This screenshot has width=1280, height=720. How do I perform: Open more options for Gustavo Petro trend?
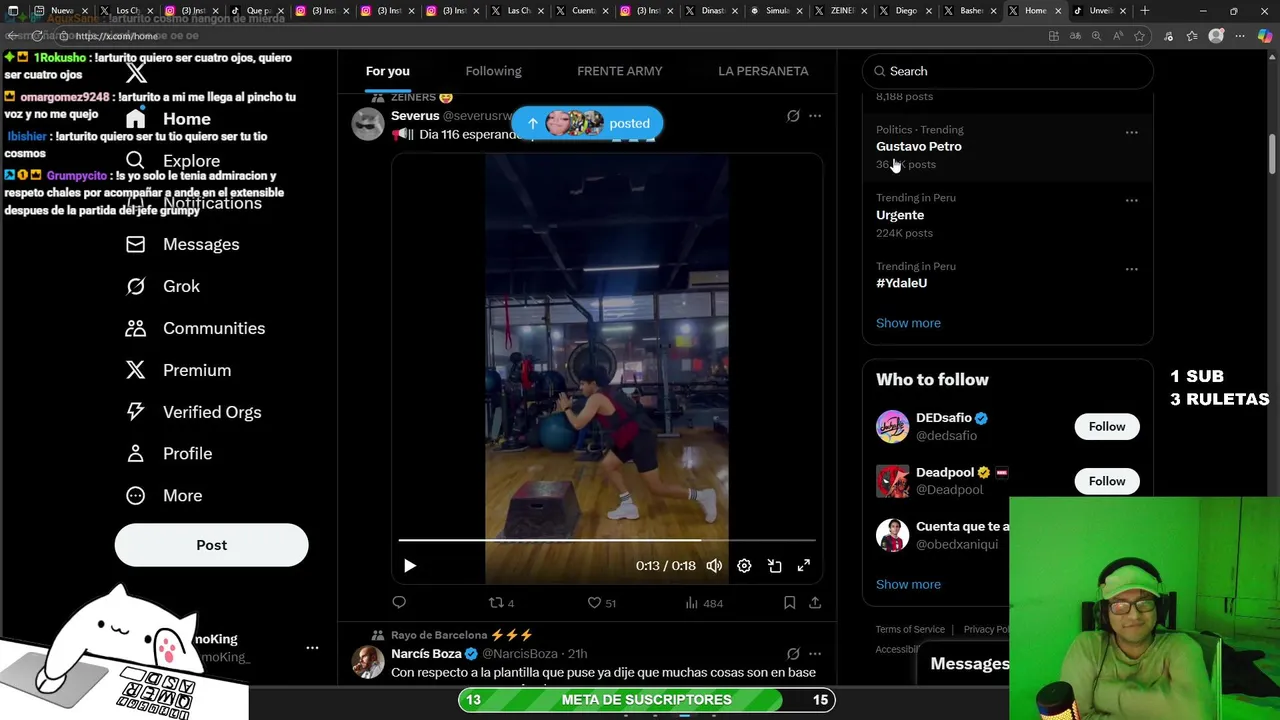coord(1131,132)
